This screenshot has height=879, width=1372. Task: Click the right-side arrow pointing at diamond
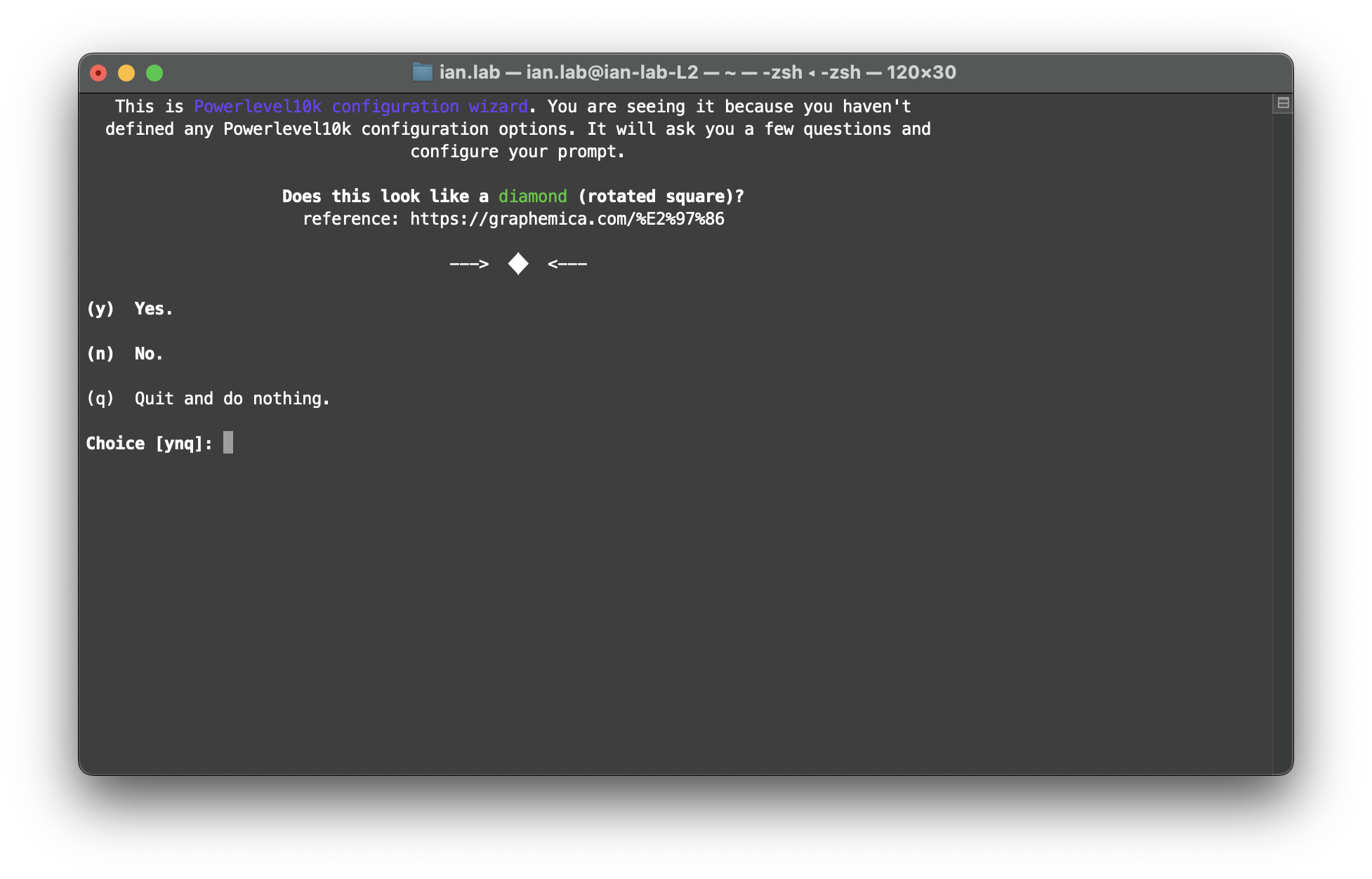567,264
